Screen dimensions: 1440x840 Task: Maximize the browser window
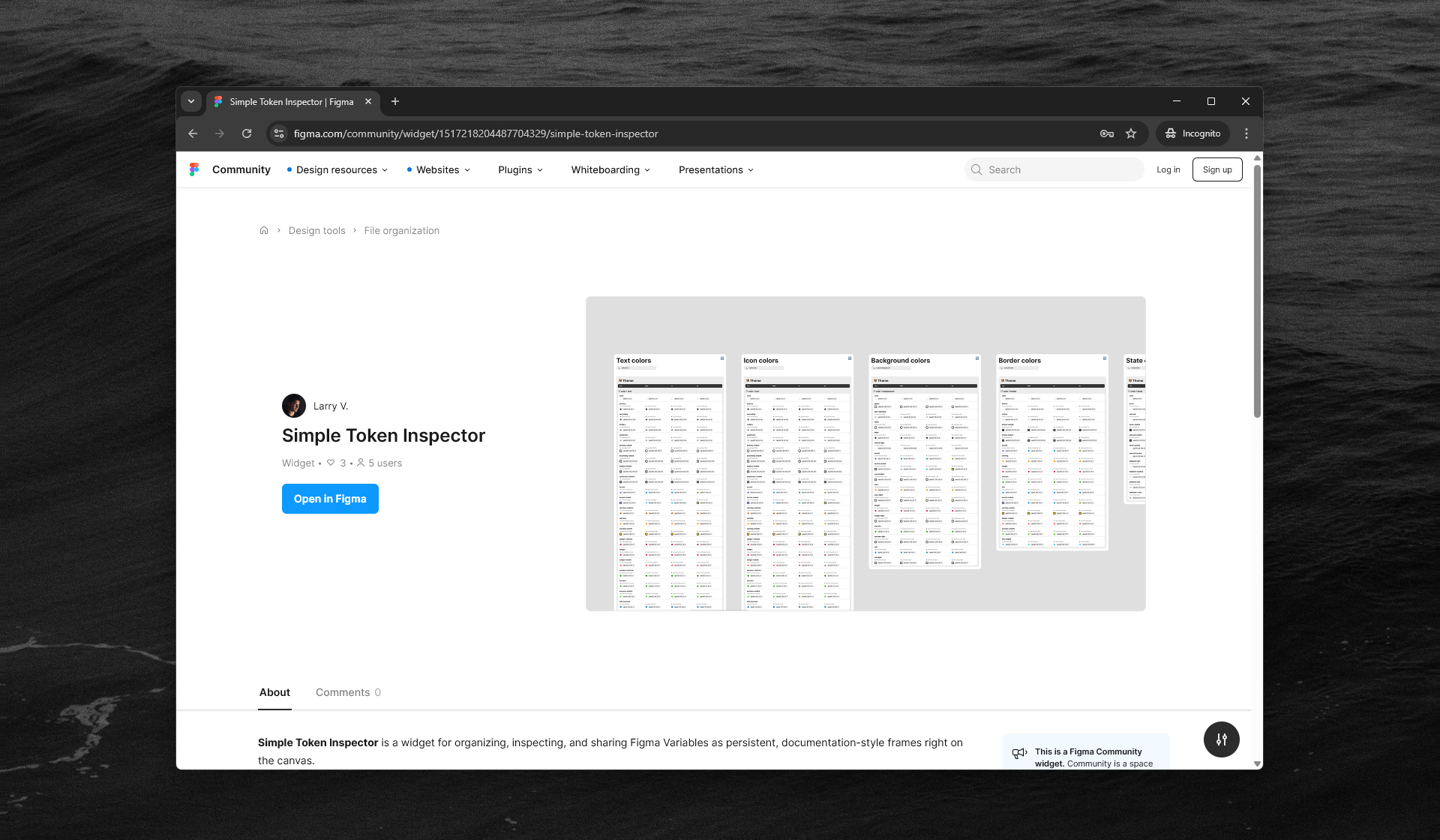coord(1210,101)
